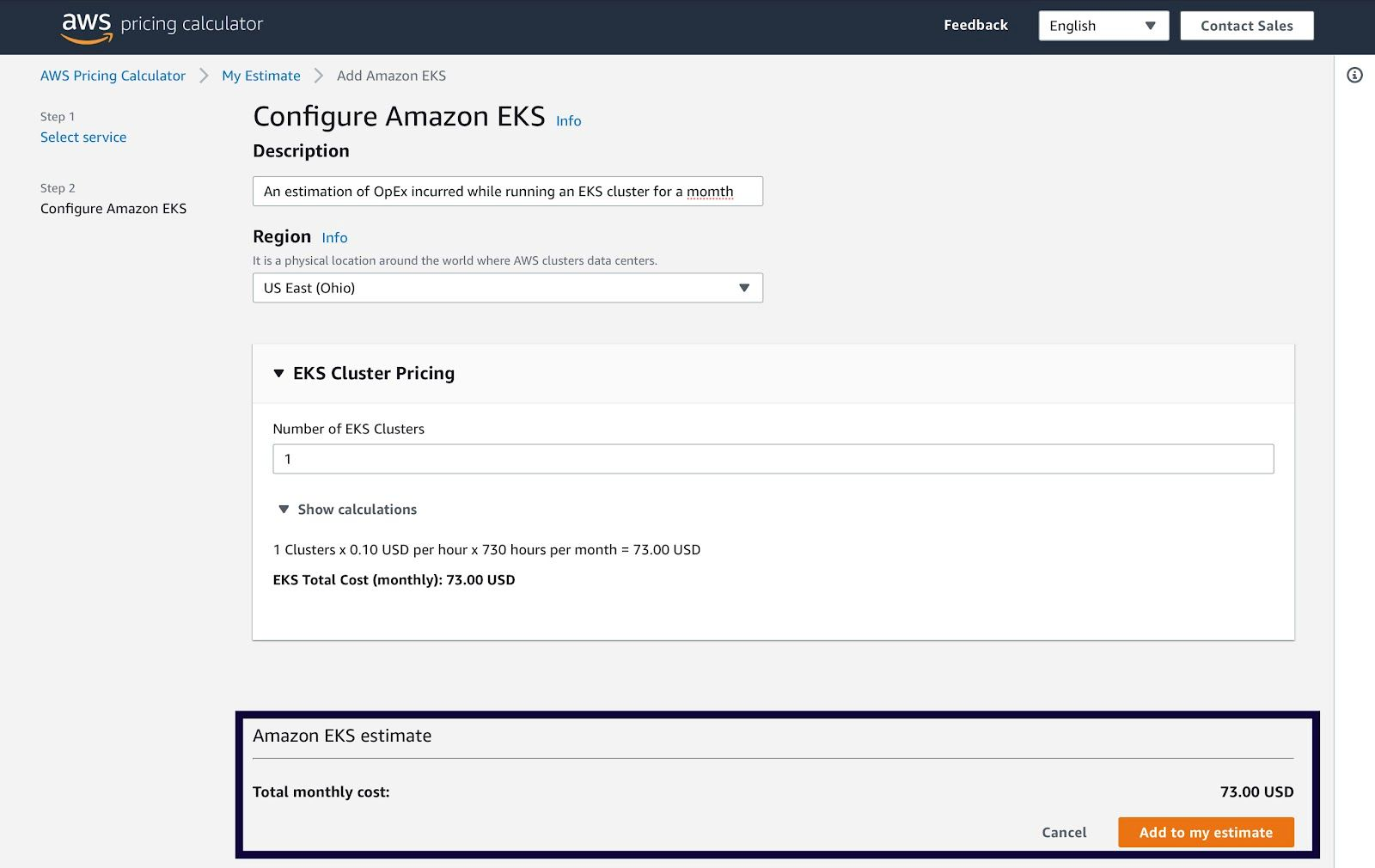Collapse the EKS Cluster Pricing section
1375x868 pixels.
(364, 373)
